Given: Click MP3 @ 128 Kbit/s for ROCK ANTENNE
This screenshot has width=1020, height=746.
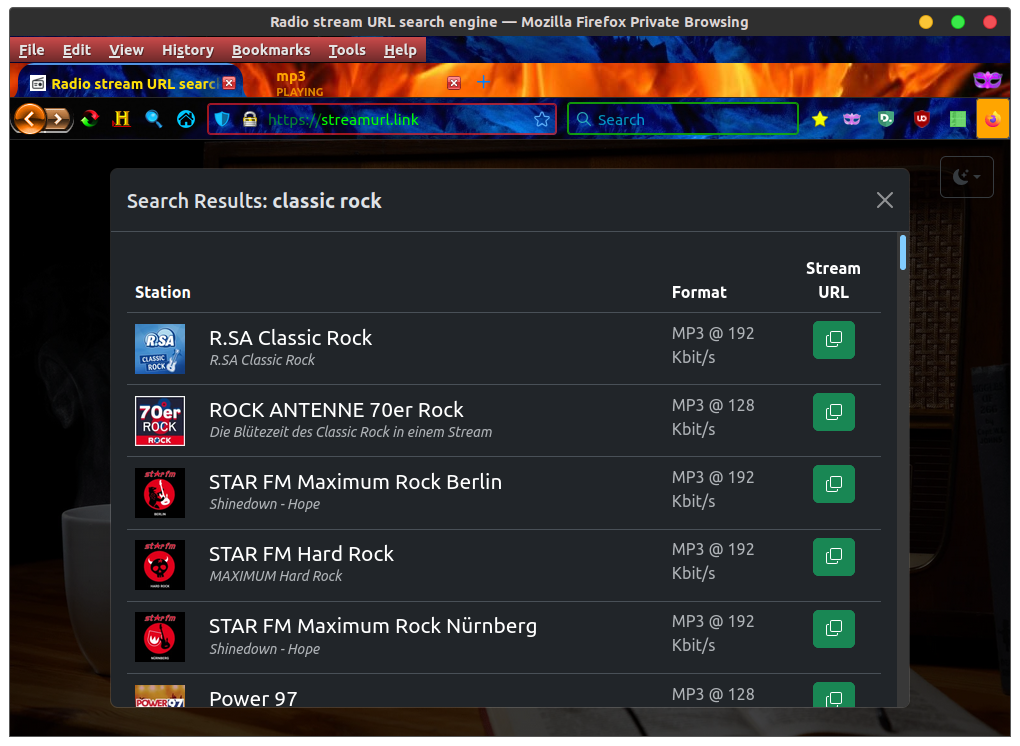Looking at the screenshot, I should (713, 417).
